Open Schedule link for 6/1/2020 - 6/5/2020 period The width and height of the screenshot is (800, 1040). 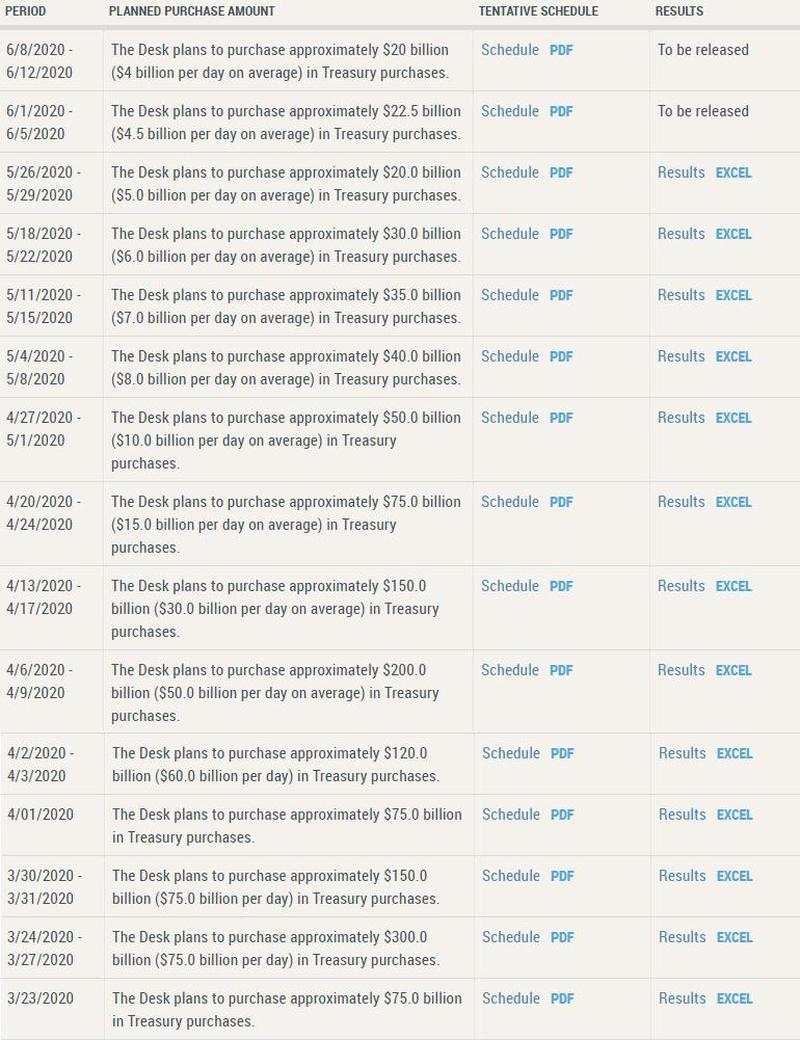click(x=509, y=111)
